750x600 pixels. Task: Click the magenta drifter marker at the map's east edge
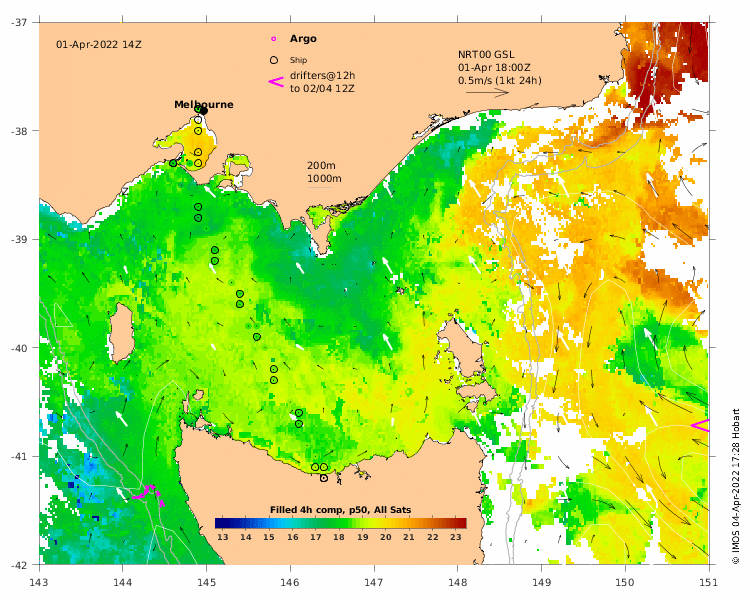click(x=701, y=425)
